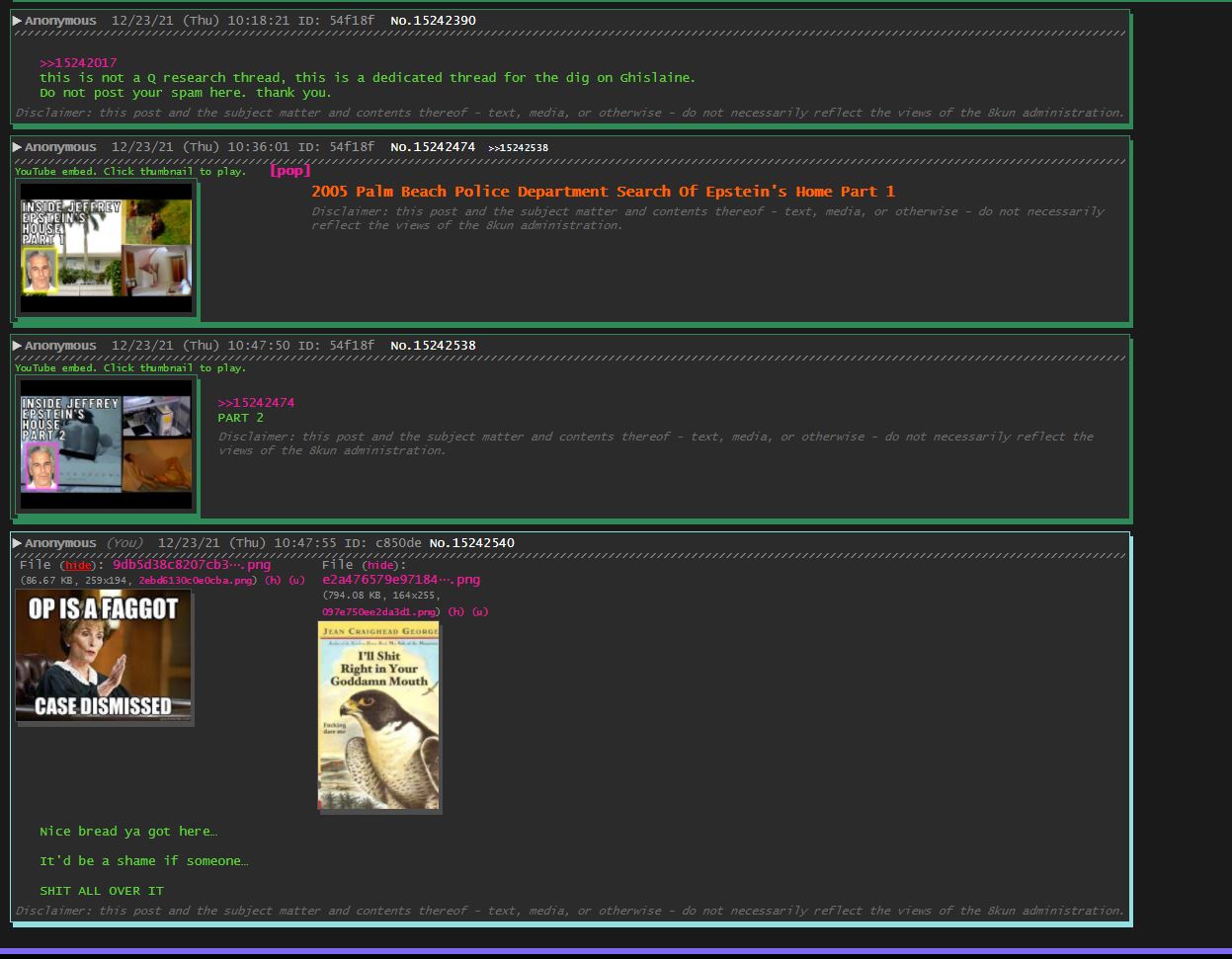Click file size text (86.67 KB, 259x194
Screen dimensions: 1232x959
[77, 581]
